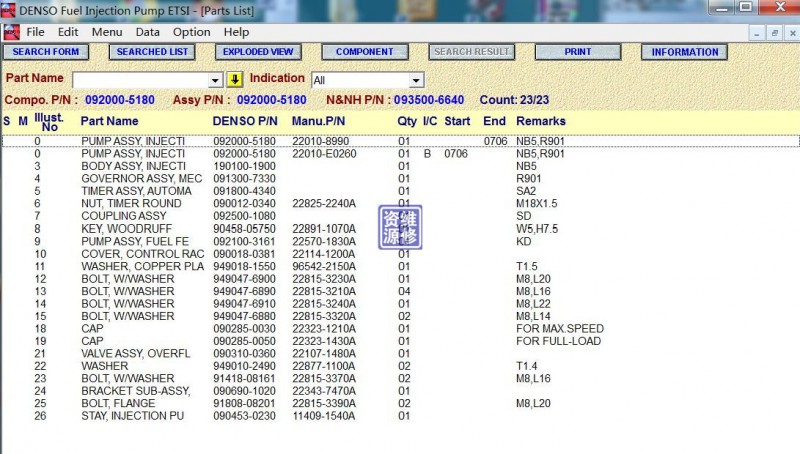Click inside the Part Name input field
Image resolution: width=800 pixels, height=454 pixels.
(141, 80)
